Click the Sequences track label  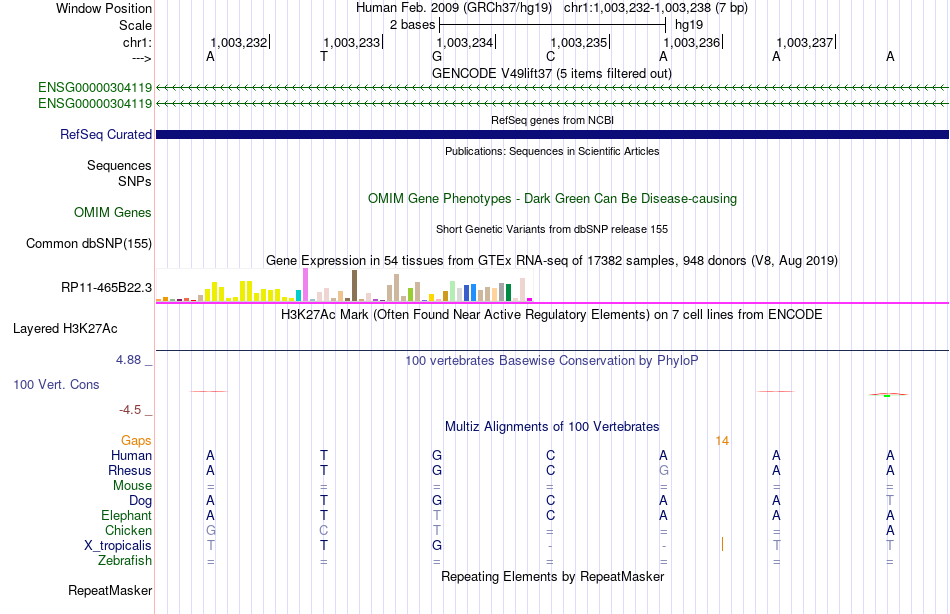coord(119,165)
